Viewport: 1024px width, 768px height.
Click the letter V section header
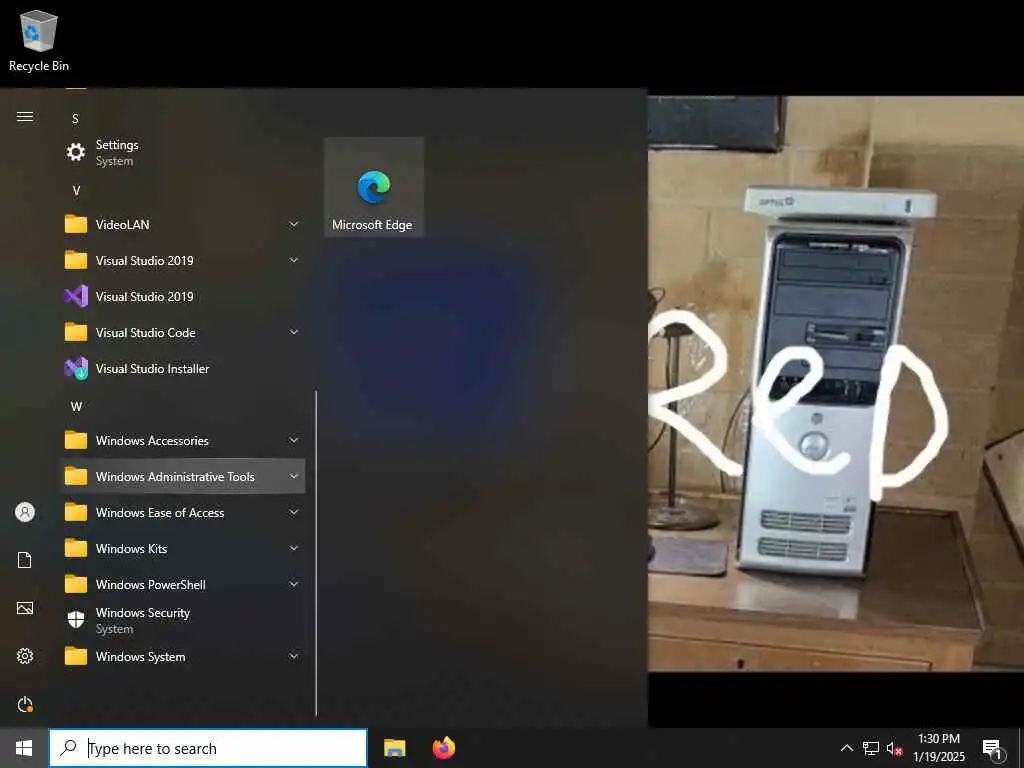coord(76,191)
